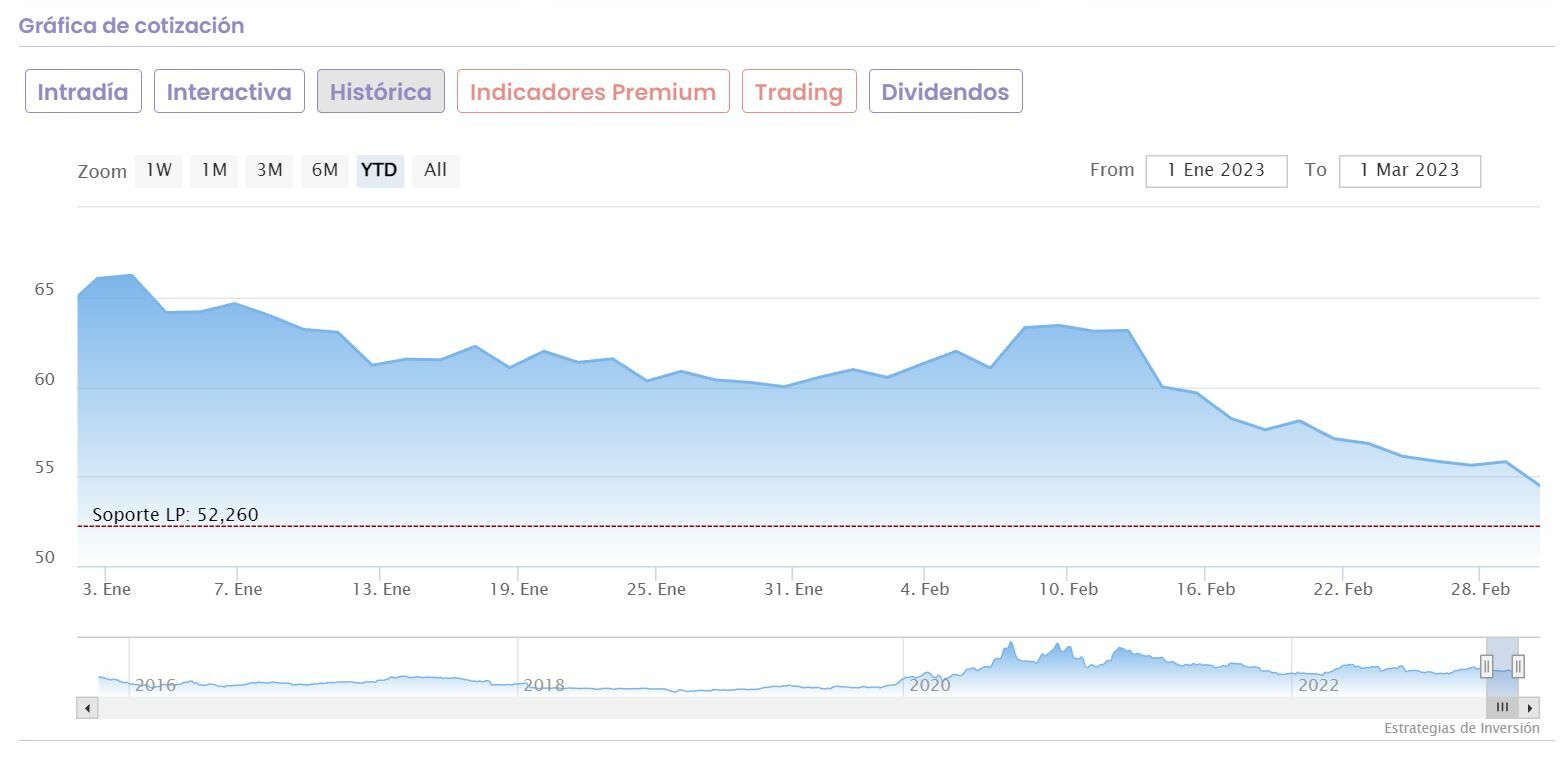Show the Dividendos tab
Image resolution: width=1562 pixels, height=769 pixels.
(945, 92)
